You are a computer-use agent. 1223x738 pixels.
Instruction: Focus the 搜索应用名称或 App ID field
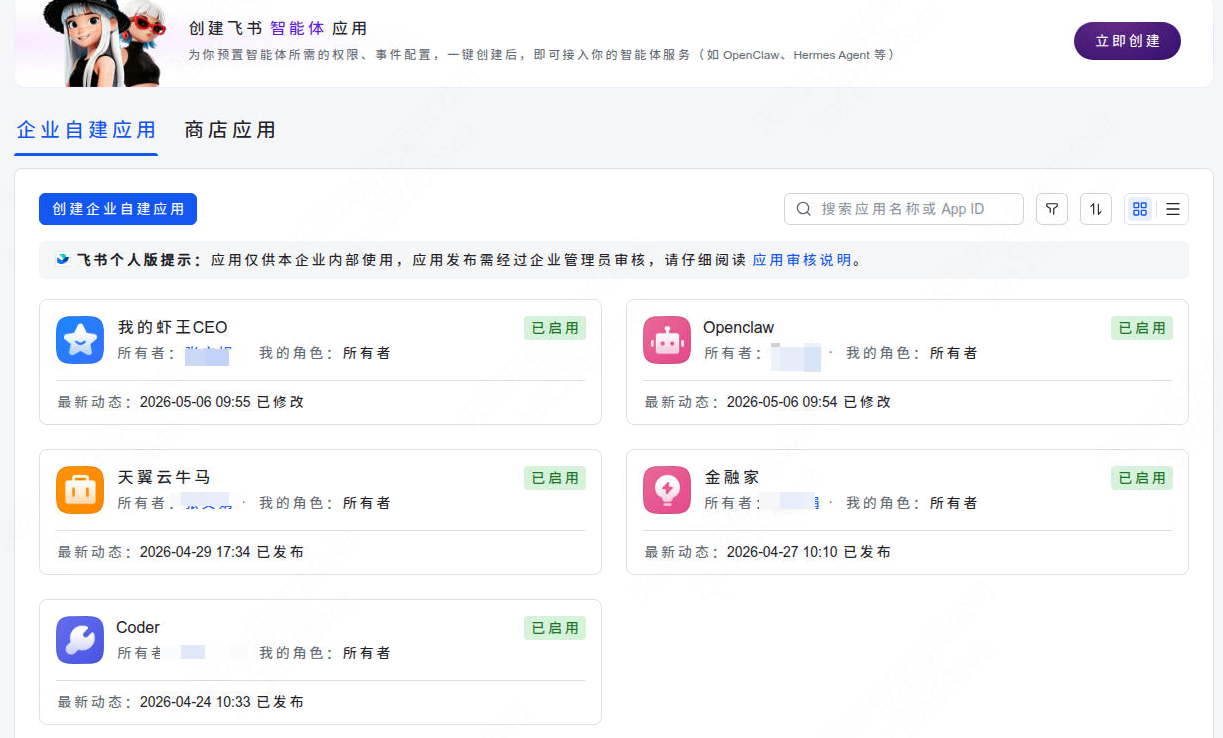coord(904,209)
